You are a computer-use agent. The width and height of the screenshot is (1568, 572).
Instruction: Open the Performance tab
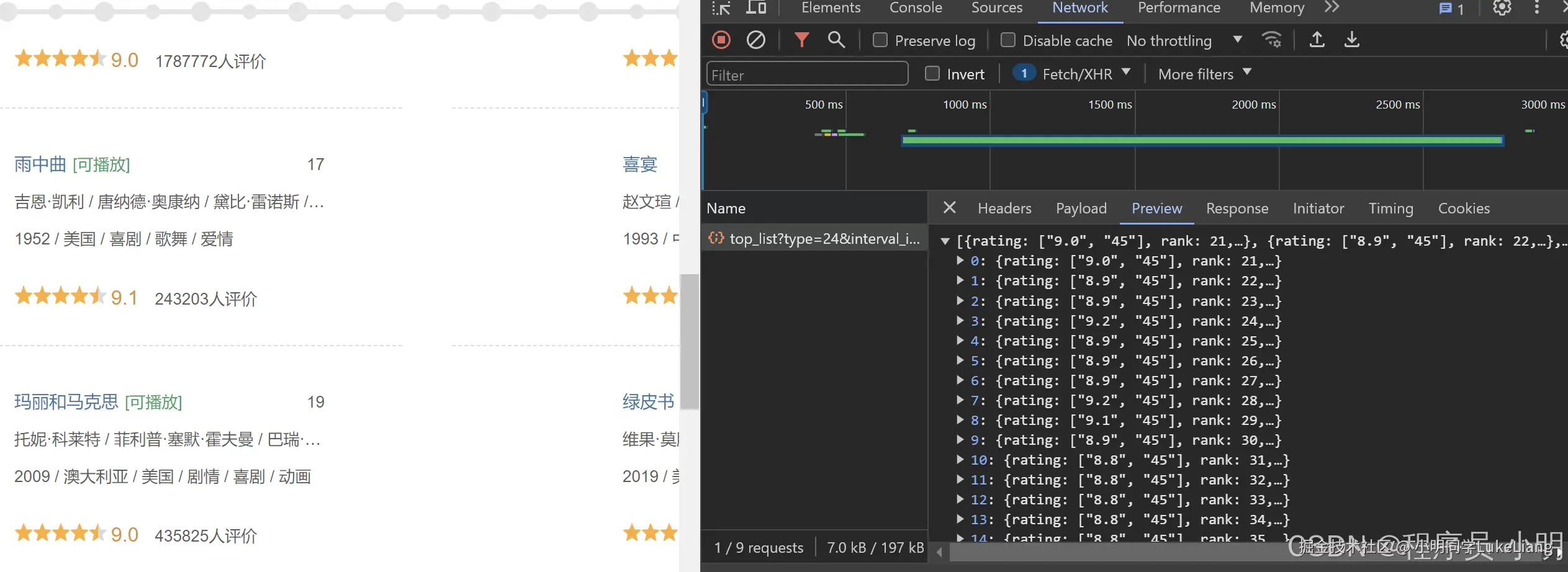tap(1179, 8)
